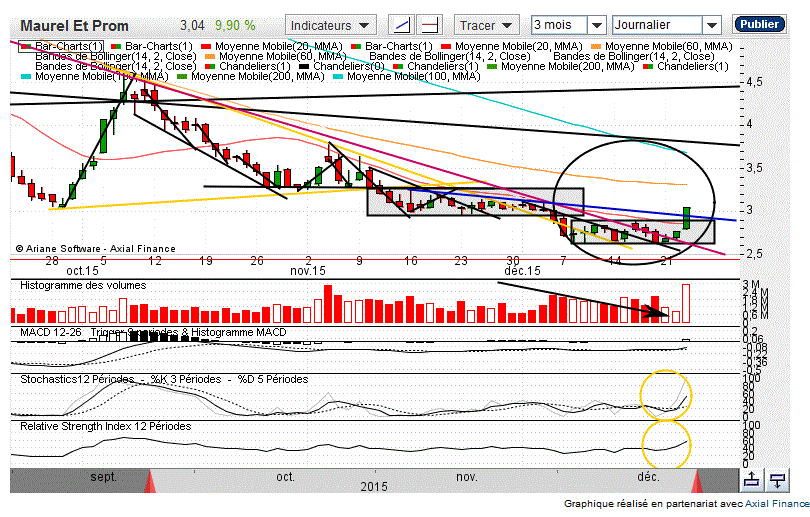Click the oct.15 date axis label
810x517 pixels.
82,271
